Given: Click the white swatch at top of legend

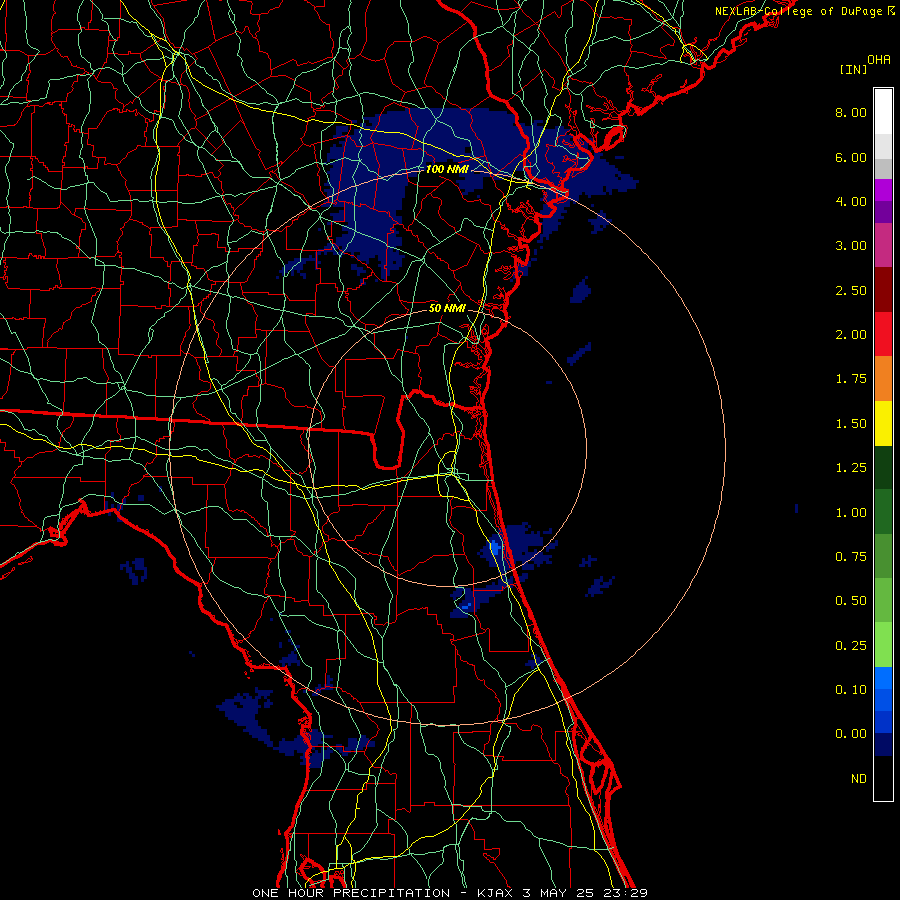Looking at the screenshot, I should pyautogui.click(x=883, y=112).
